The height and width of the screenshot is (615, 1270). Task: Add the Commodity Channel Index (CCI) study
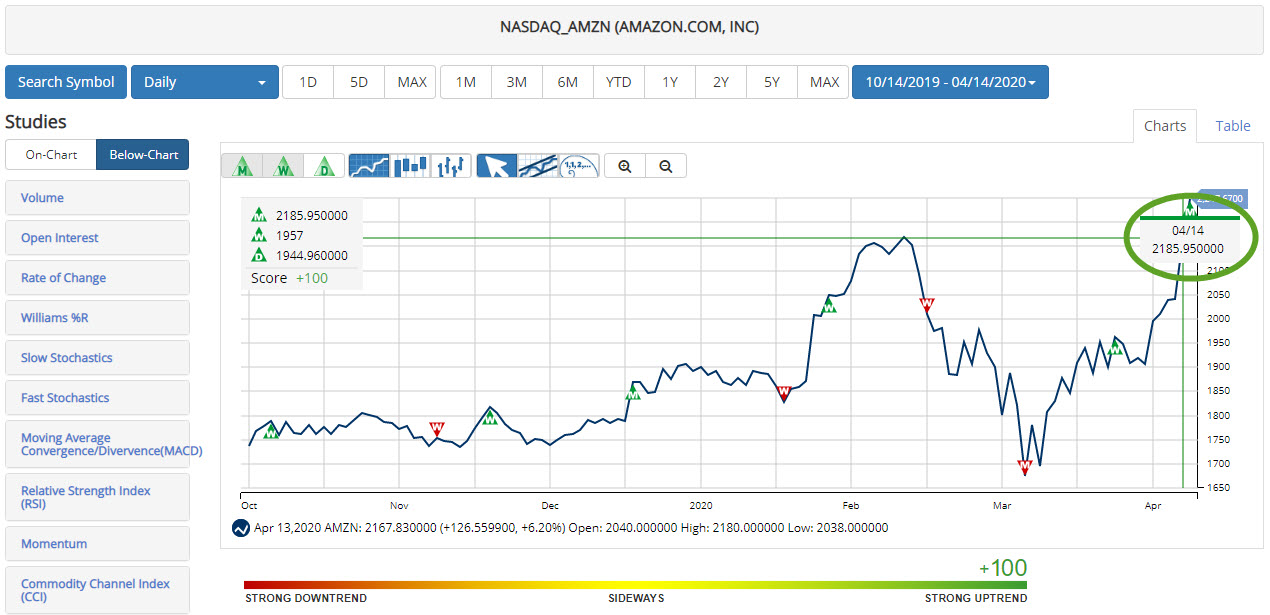97,590
